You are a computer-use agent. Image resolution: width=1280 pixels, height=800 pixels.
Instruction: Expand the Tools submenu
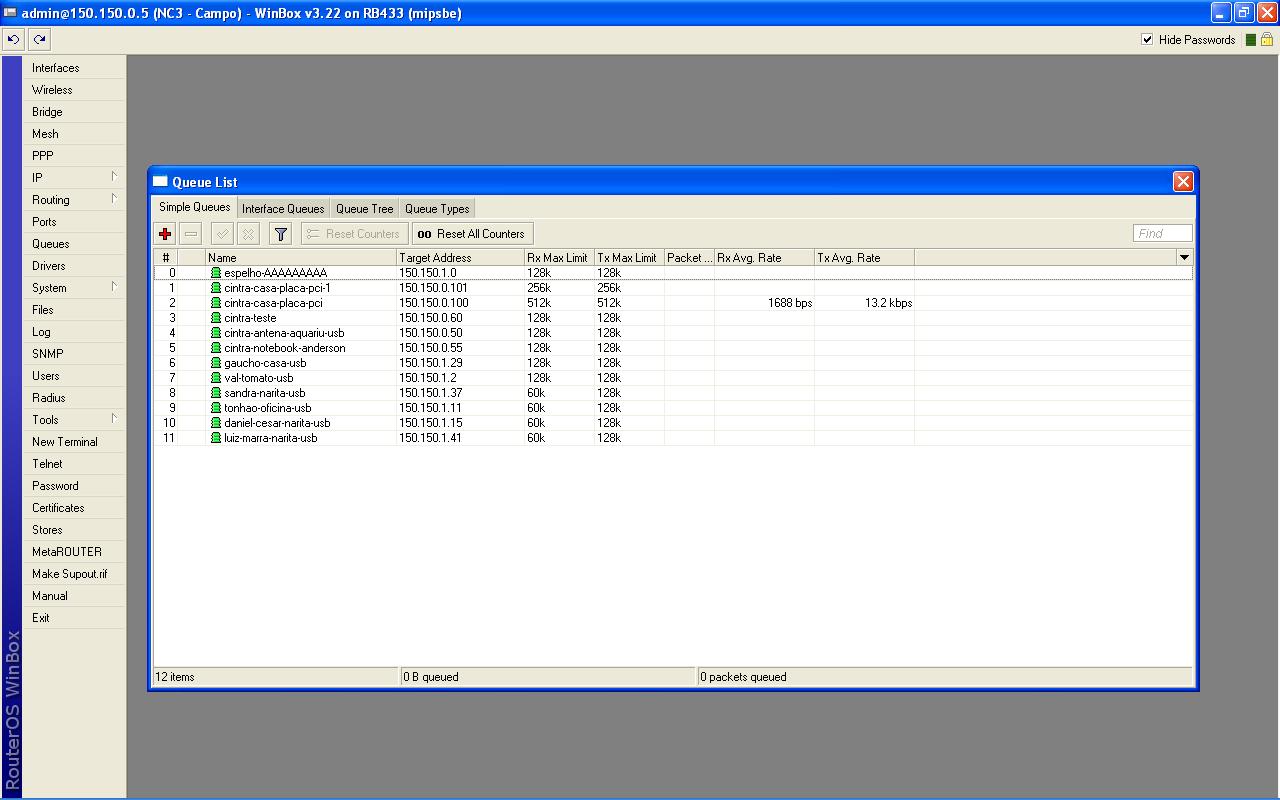pyautogui.click(x=114, y=419)
